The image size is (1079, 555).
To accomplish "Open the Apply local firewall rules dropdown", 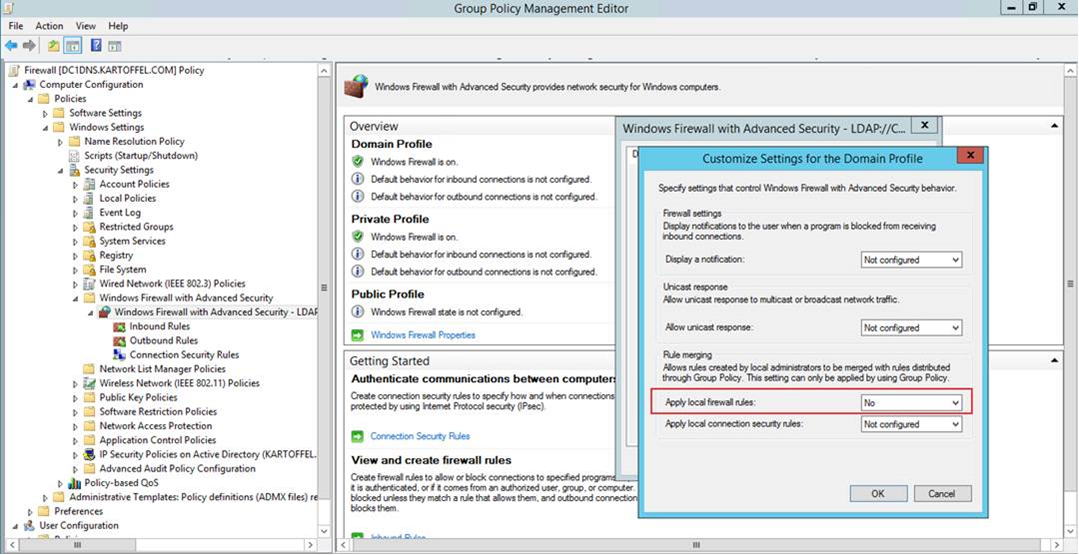I will [x=911, y=403].
